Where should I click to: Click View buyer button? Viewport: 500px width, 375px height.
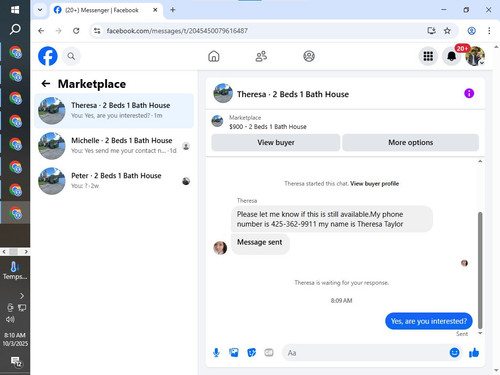(276, 143)
